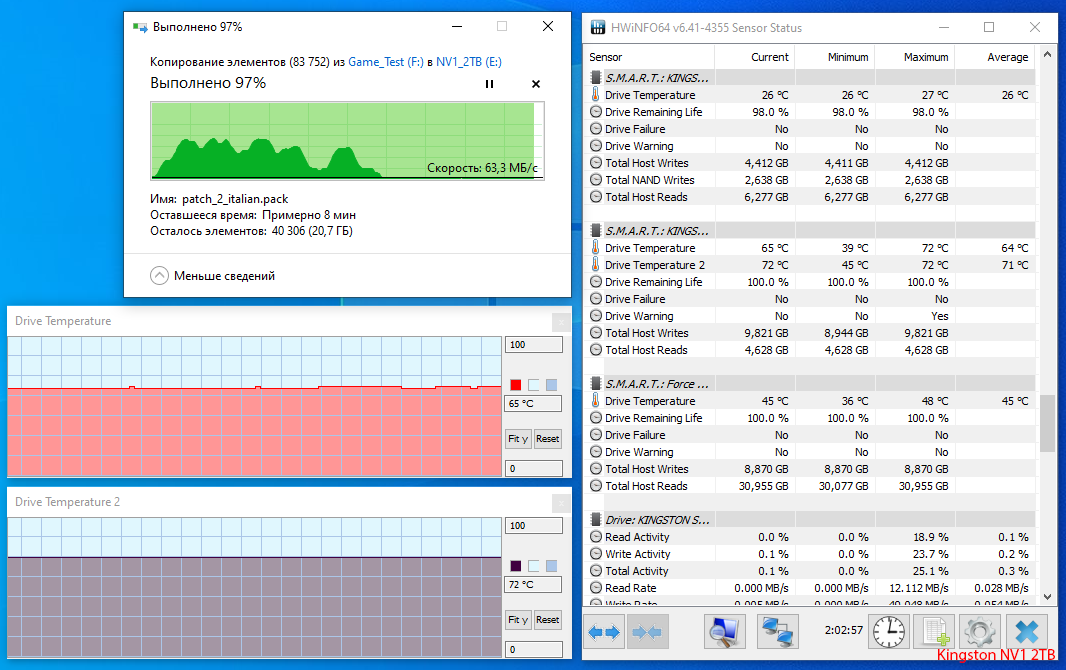1066x670 pixels.
Task: Click the blue X close sensors icon
Action: [1027, 632]
